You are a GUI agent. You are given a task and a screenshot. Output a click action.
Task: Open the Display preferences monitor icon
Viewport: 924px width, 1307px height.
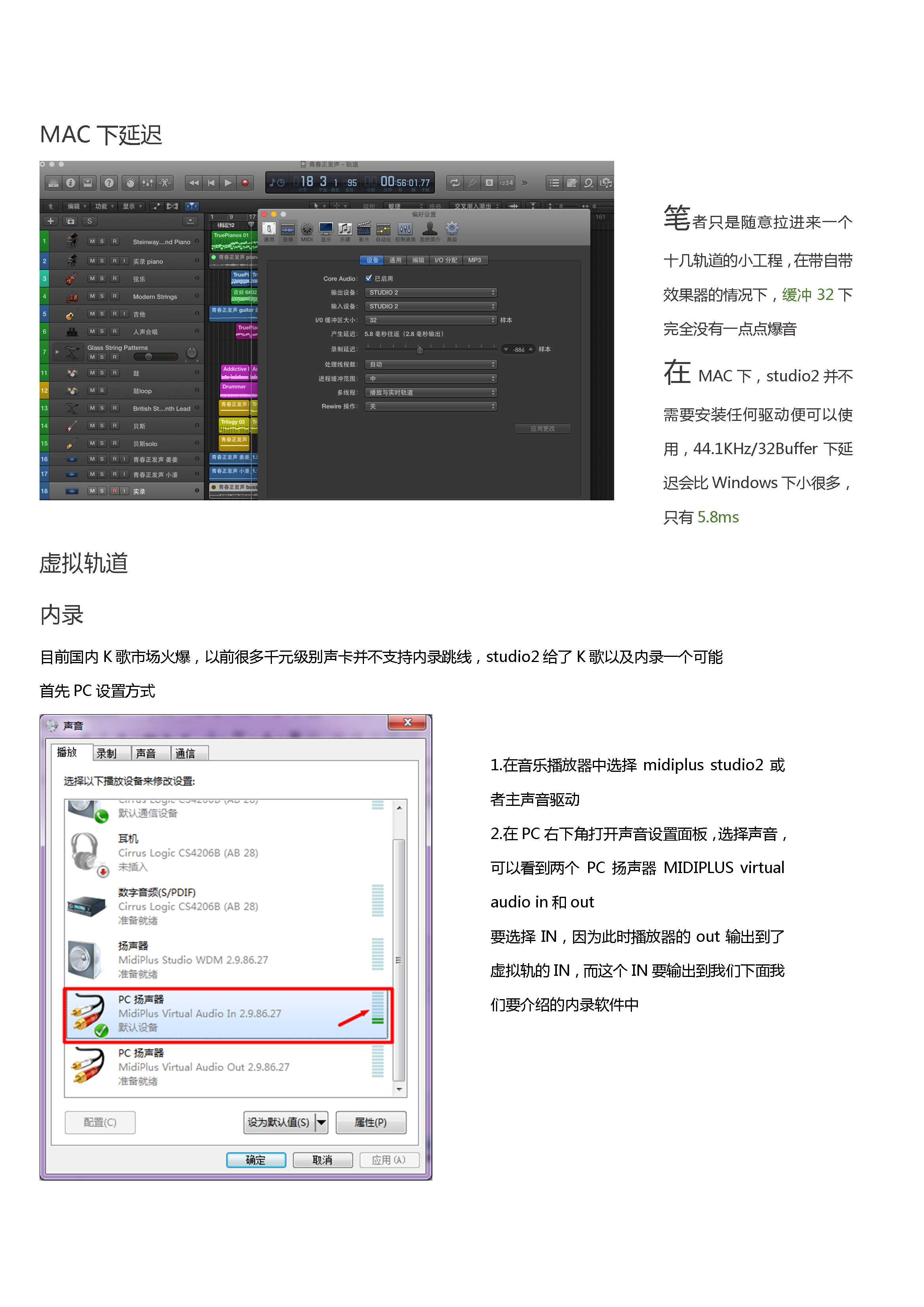point(326,232)
